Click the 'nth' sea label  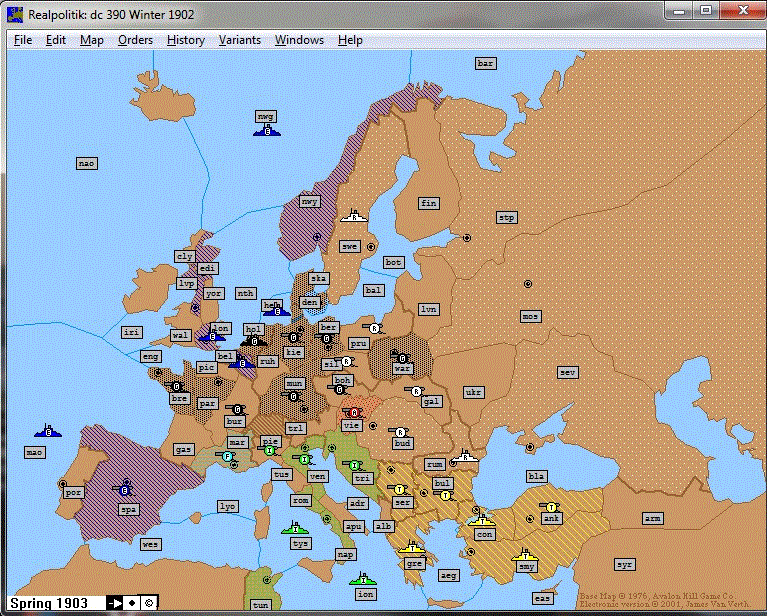pyautogui.click(x=246, y=293)
